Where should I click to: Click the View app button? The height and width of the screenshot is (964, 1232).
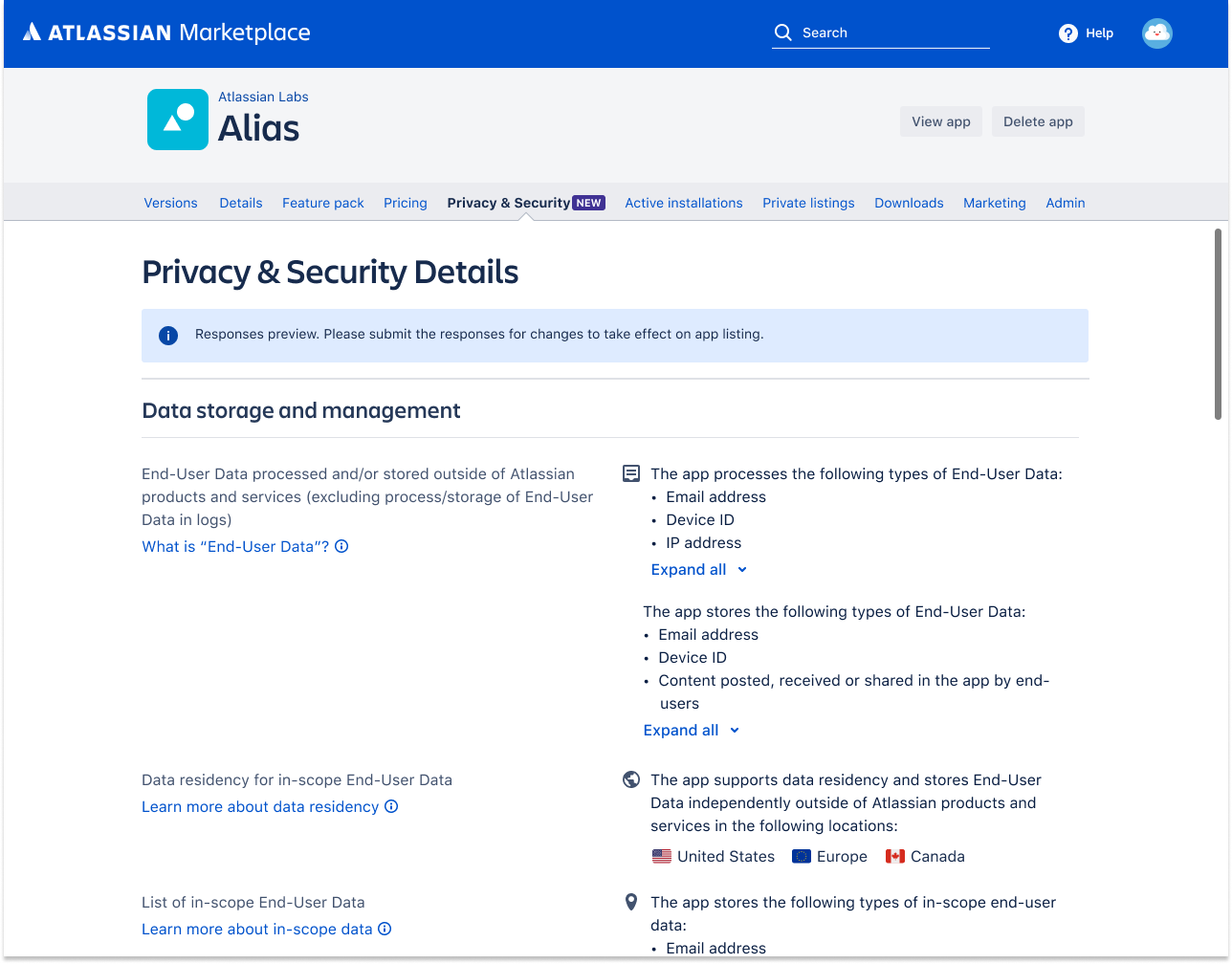pos(941,121)
